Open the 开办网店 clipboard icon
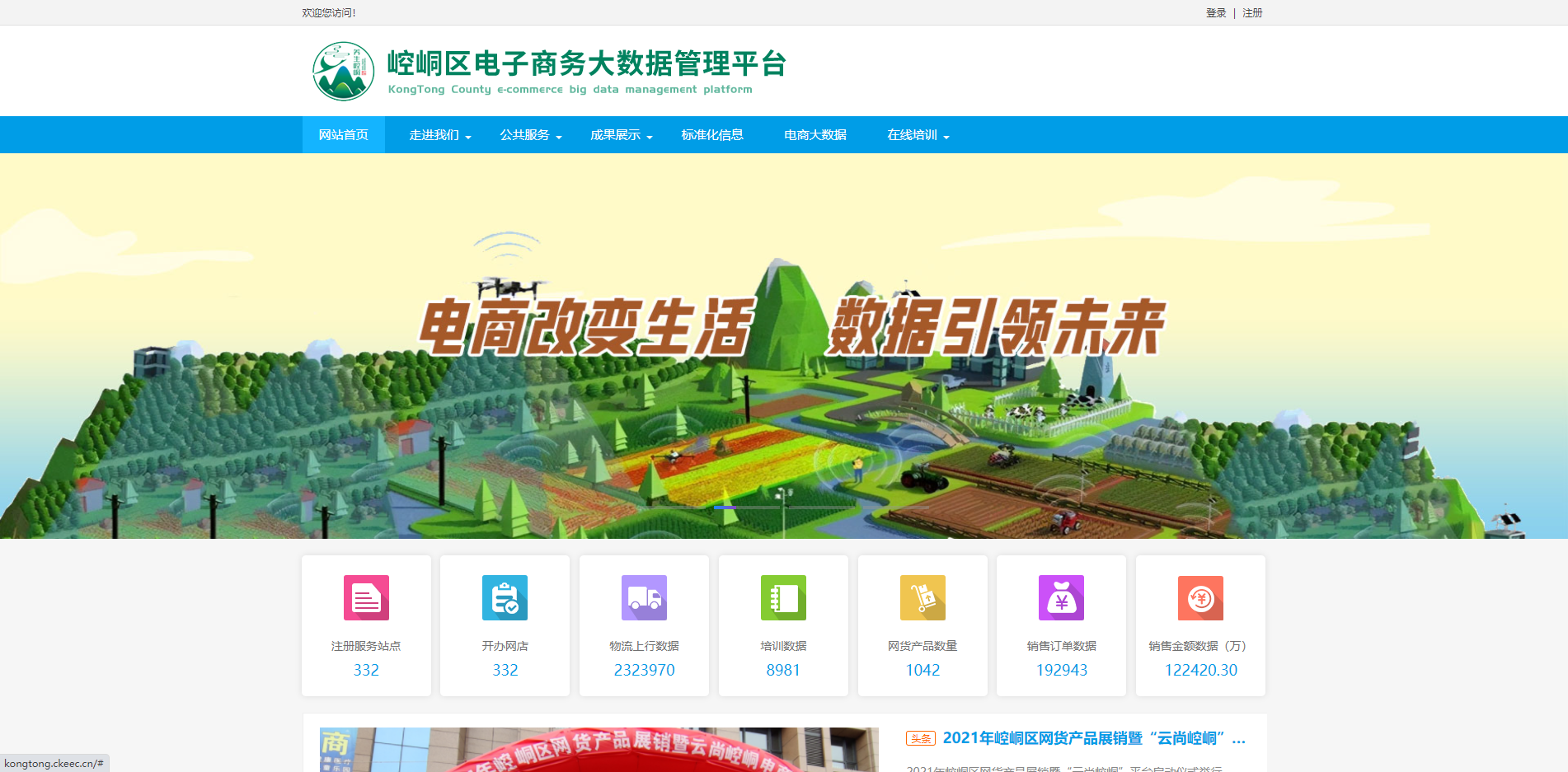 click(x=505, y=597)
